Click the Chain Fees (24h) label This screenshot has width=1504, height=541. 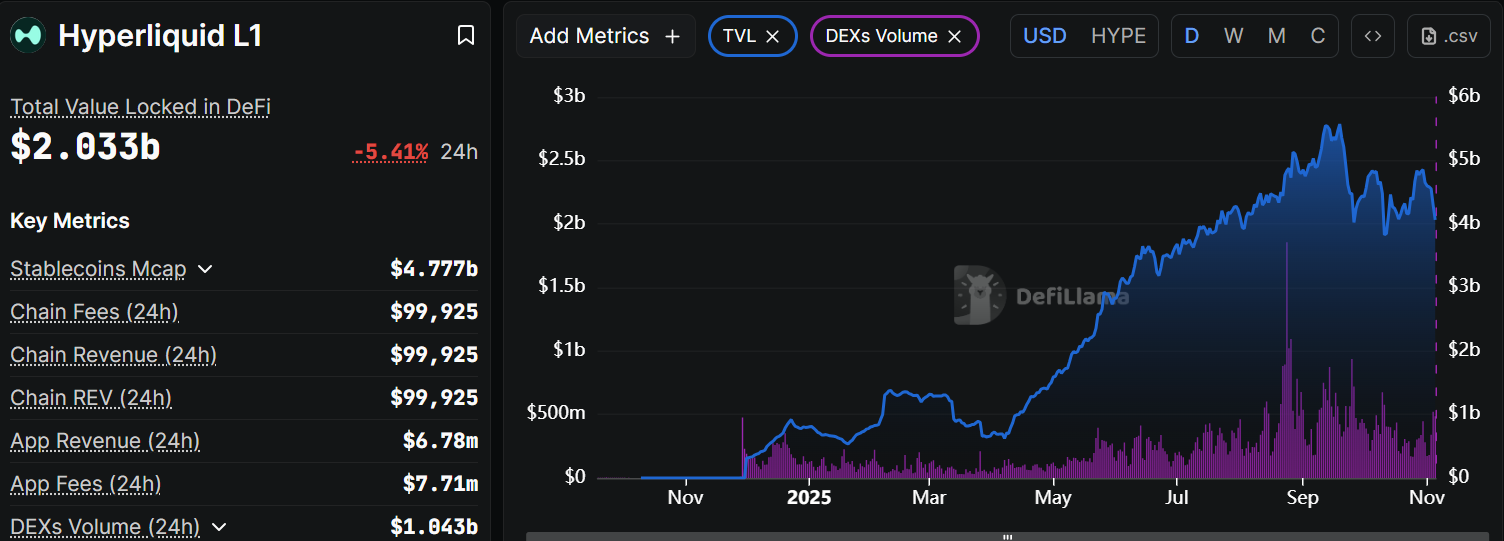point(94,312)
